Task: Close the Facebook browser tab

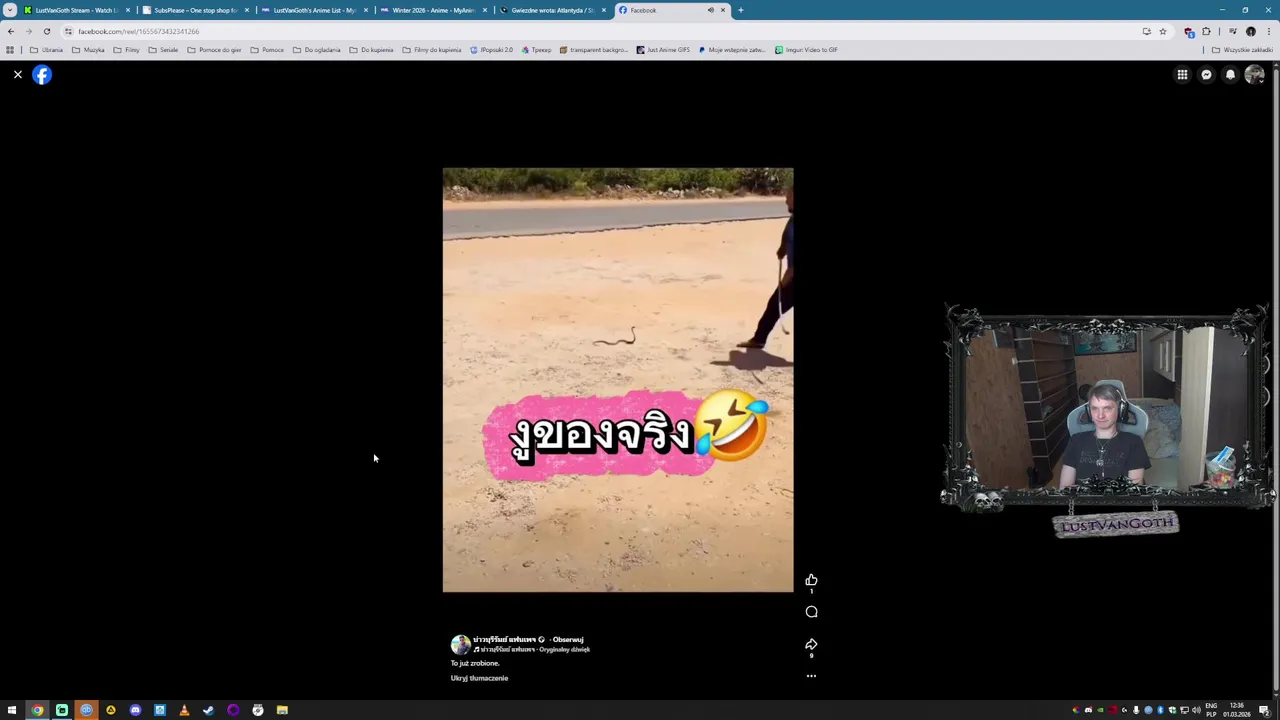Action: point(723,10)
